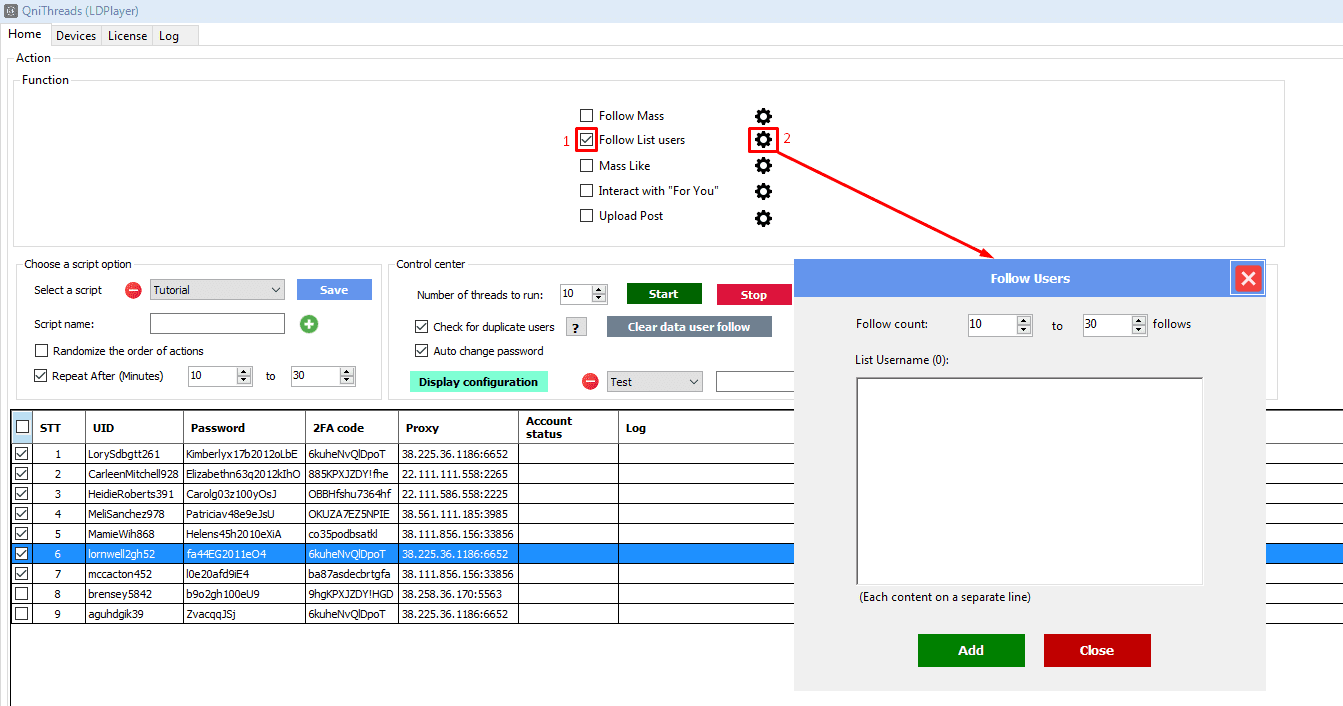Viewport: 1343px width, 706px height.
Task: Open the Test configuration dropdown
Action: [x=694, y=382]
